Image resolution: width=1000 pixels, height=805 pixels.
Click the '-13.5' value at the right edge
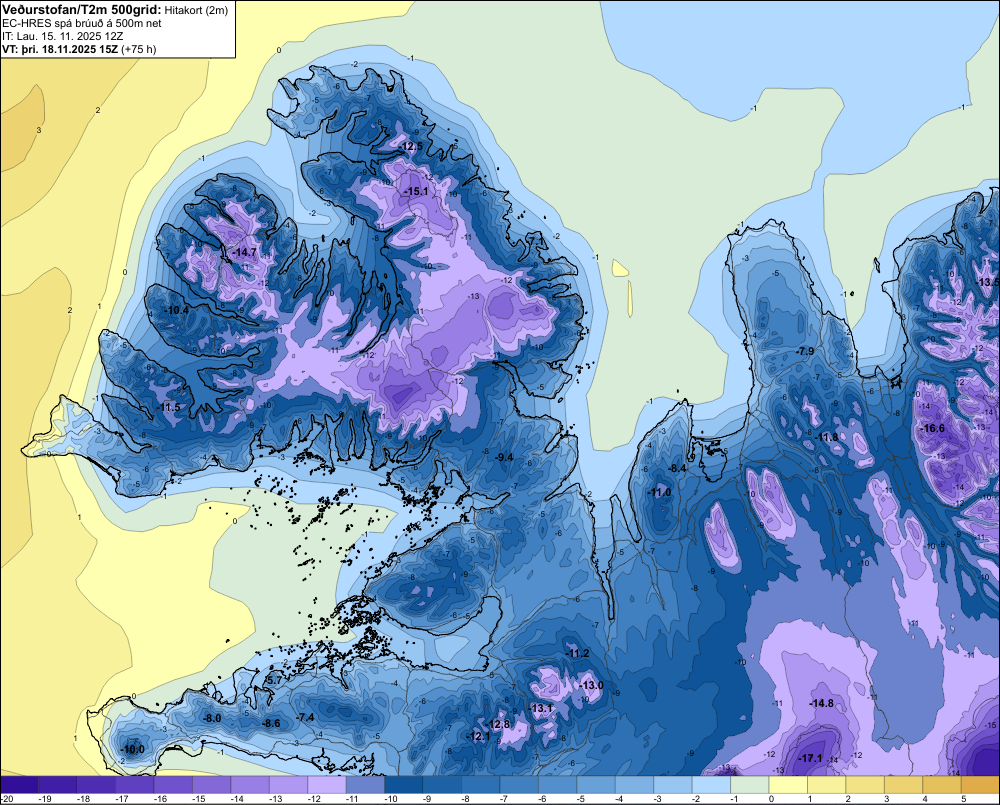(x=988, y=282)
